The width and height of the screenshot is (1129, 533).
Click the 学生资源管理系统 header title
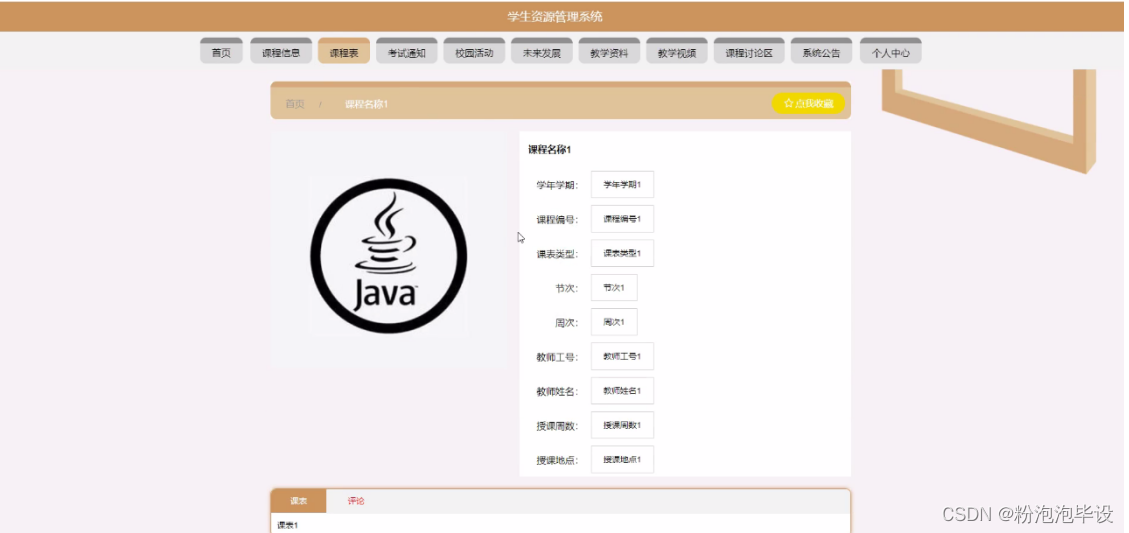coord(555,17)
